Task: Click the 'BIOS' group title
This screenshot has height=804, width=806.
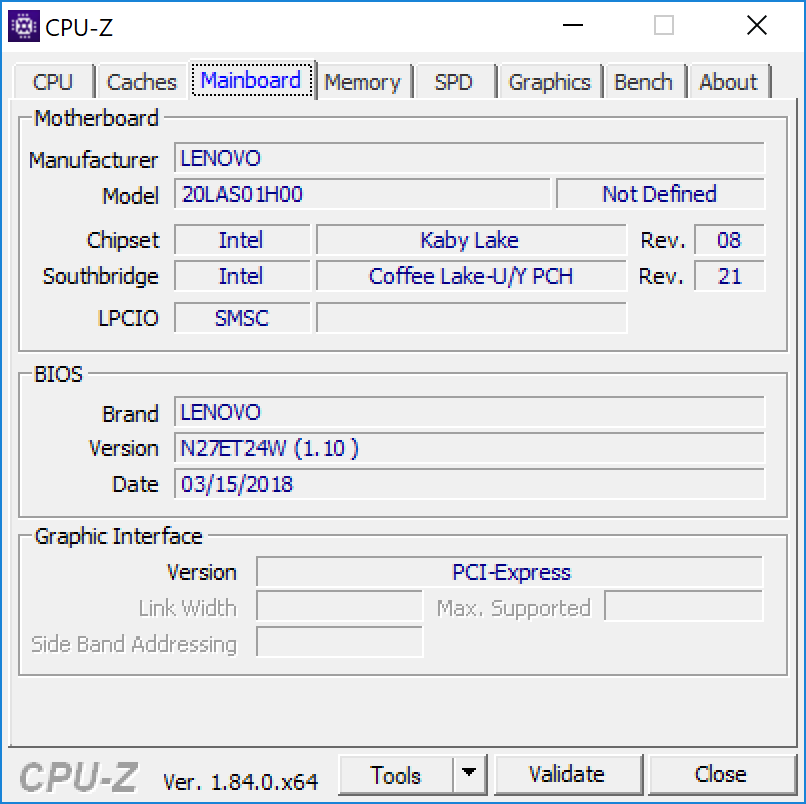Action: [58, 374]
